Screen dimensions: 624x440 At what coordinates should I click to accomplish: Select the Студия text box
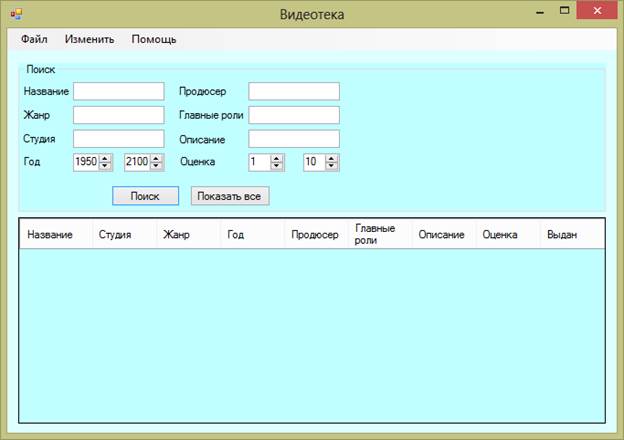[118, 139]
